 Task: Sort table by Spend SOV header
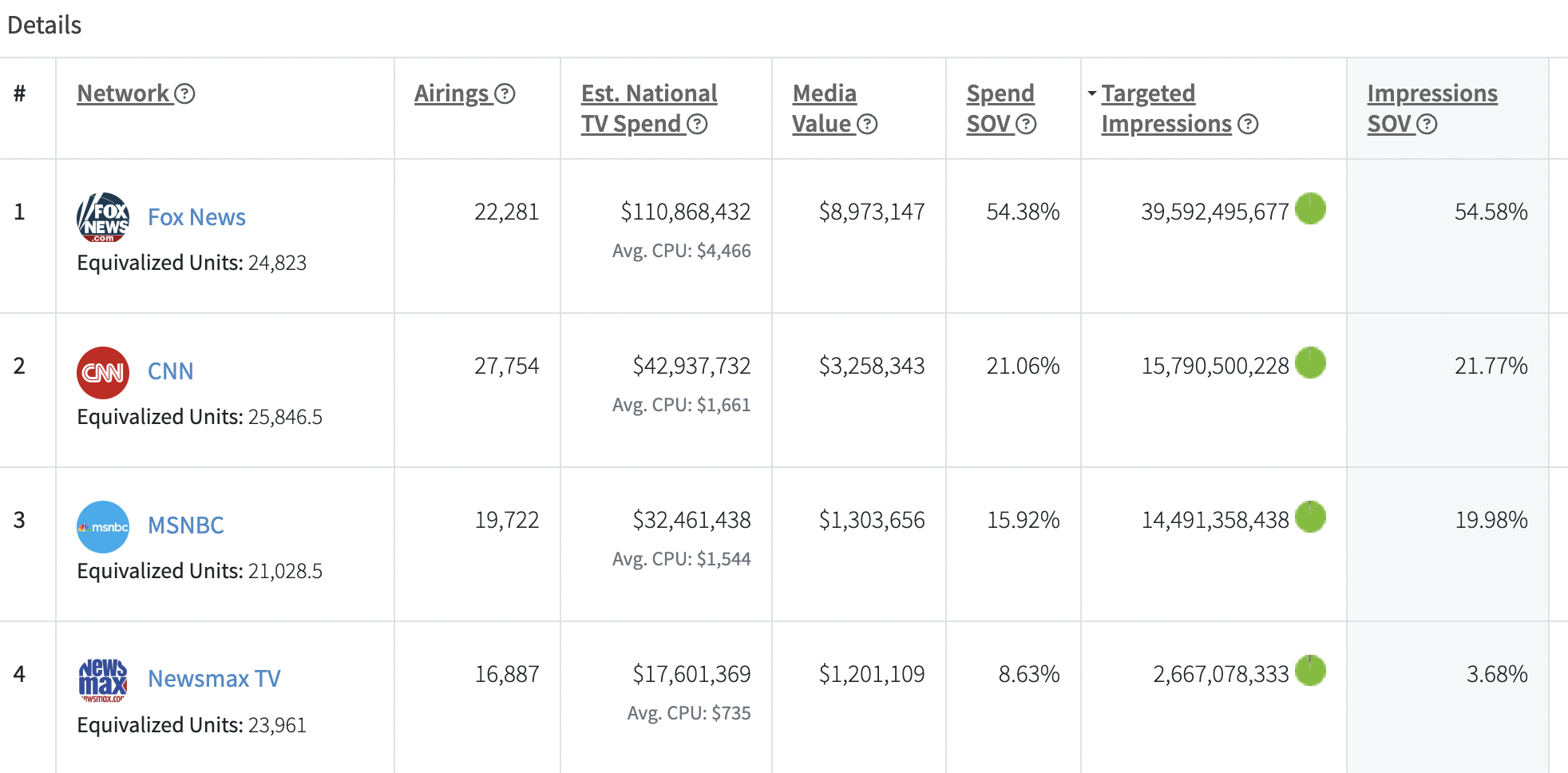coord(1000,109)
